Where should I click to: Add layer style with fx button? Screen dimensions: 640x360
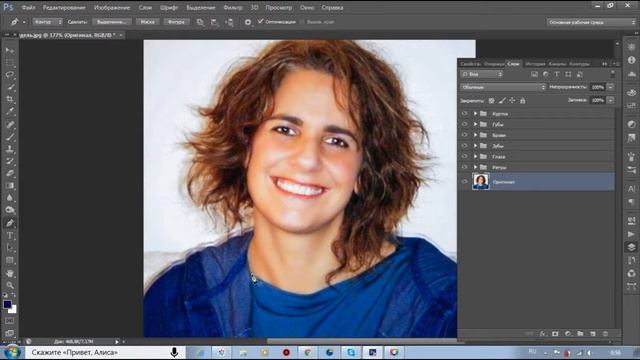click(542, 334)
